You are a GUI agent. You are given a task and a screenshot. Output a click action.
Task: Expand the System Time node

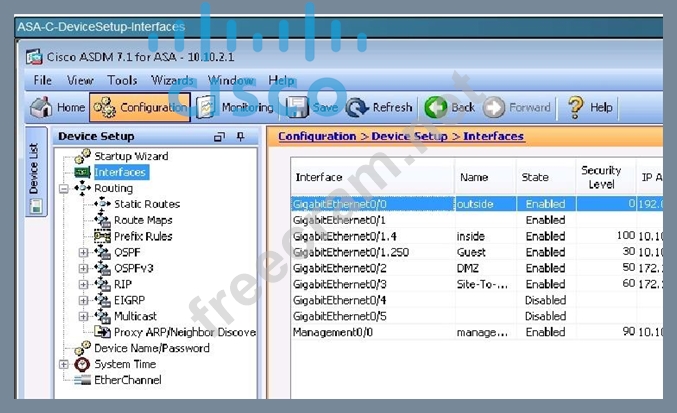coord(65,364)
